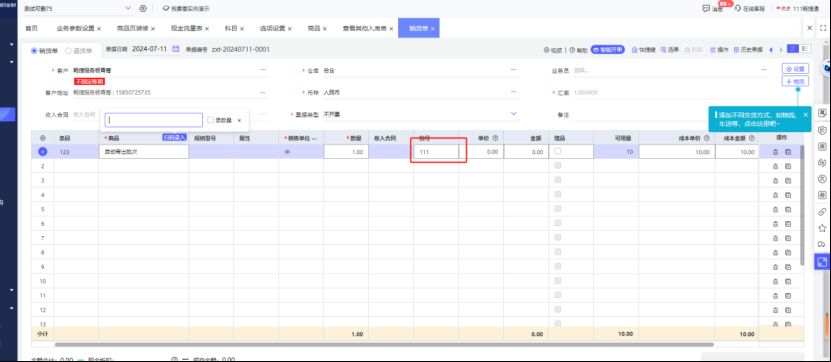Click the blue plus icon on row 1

[x=43, y=152]
